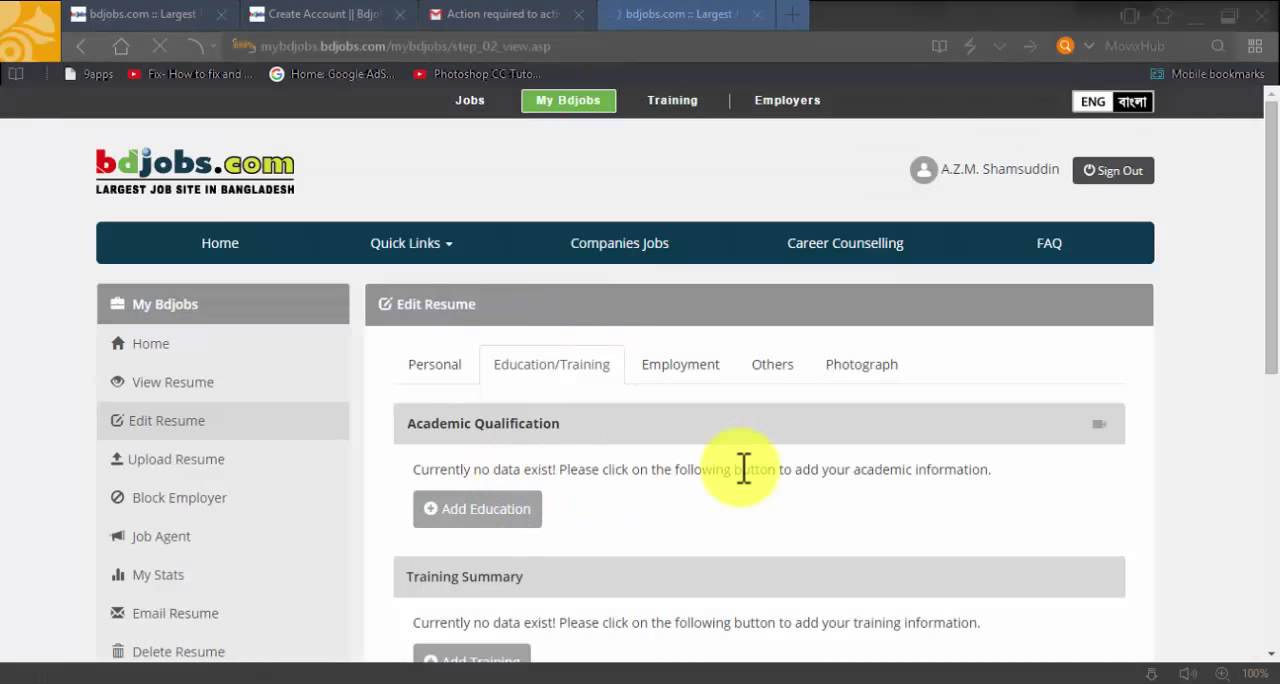This screenshot has height=684, width=1280.
Task: Select the Others resume tab
Action: (773, 365)
